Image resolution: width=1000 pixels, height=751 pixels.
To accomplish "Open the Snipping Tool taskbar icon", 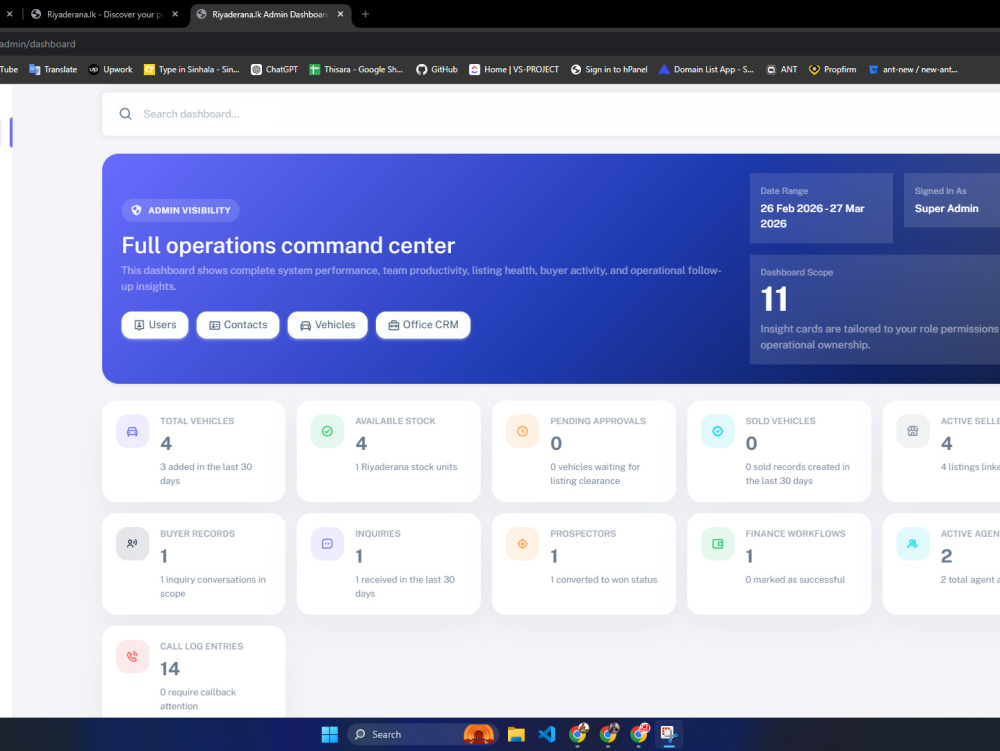I will pos(668,734).
